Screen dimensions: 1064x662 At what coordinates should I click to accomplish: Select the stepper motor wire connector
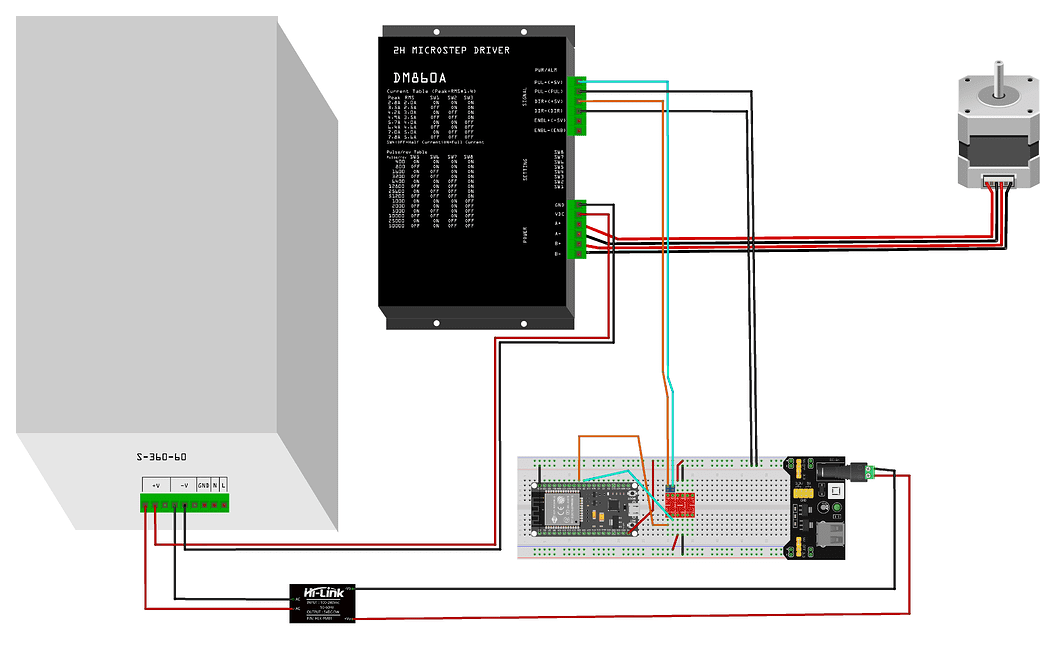(x=998, y=182)
